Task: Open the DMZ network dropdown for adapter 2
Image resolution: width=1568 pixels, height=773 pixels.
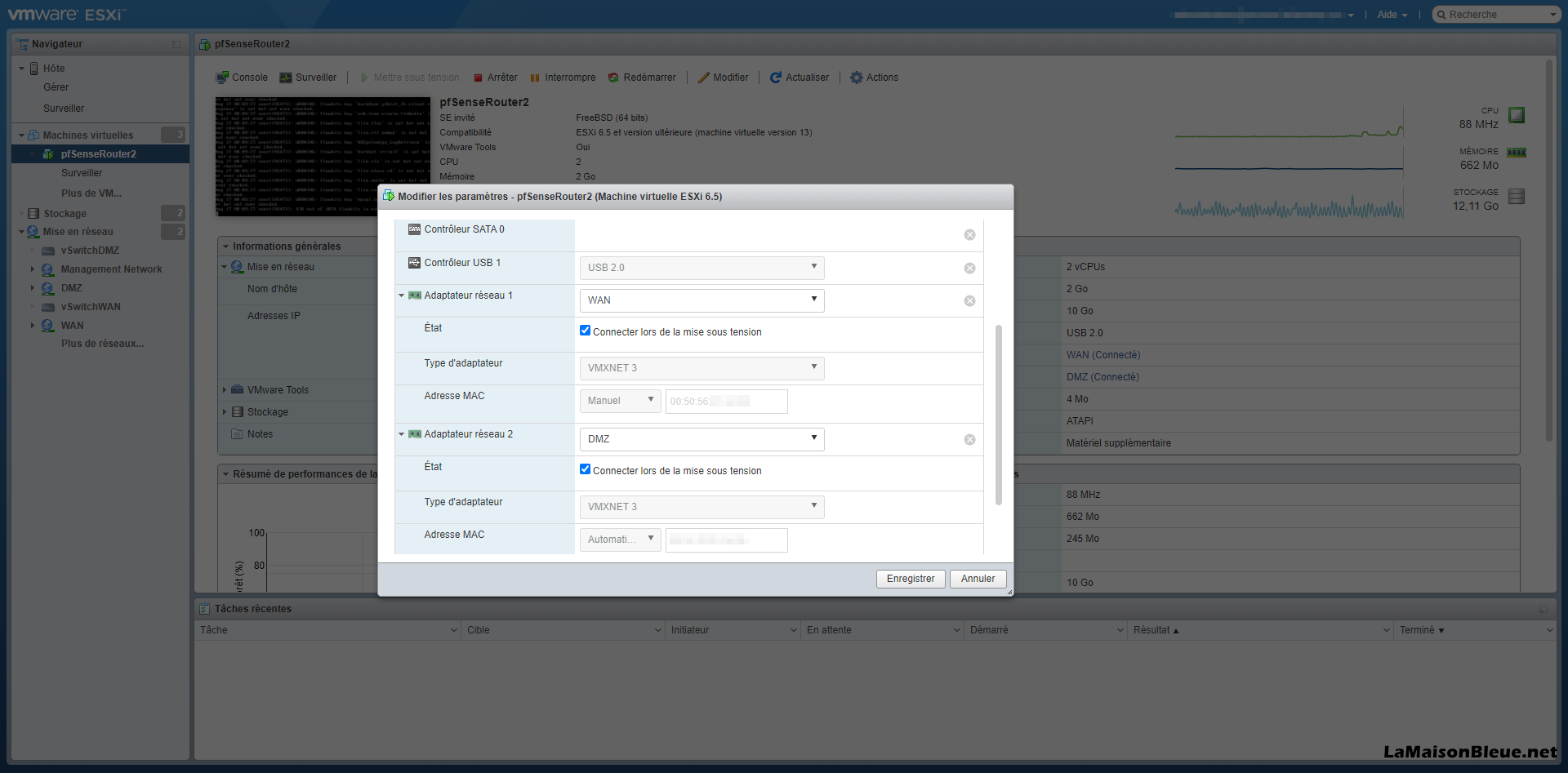Action: pyautogui.click(x=702, y=439)
